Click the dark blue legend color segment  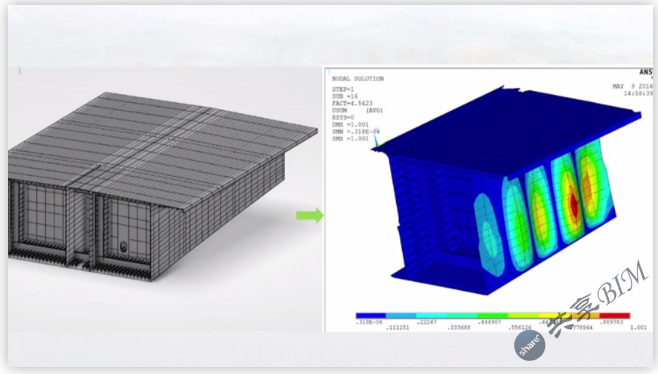[x=371, y=315]
